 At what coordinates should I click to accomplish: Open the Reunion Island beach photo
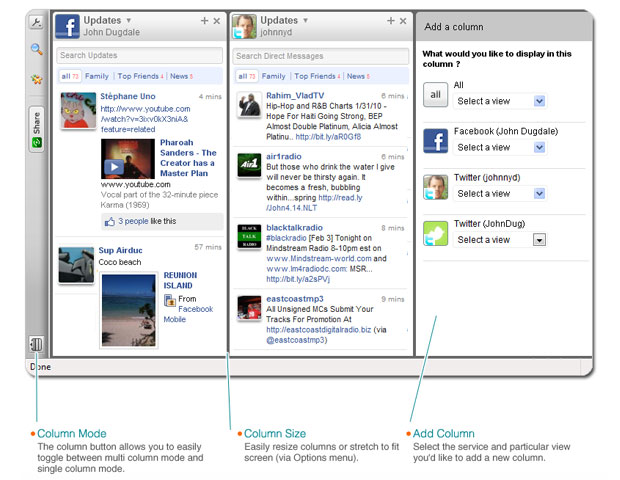129,310
